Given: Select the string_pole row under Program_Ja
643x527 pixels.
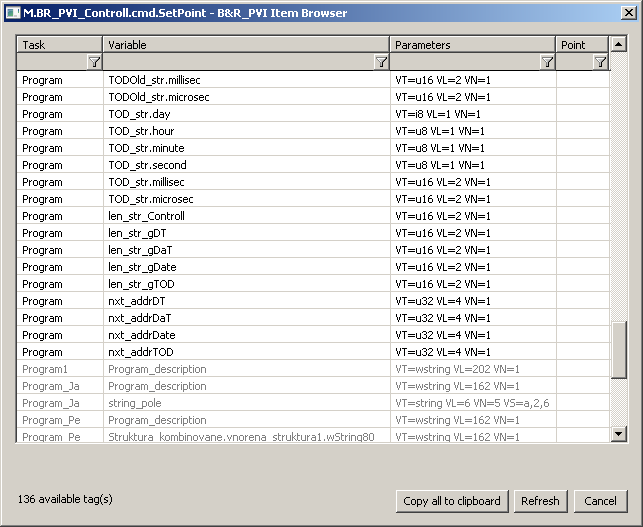Looking at the screenshot, I should click(x=246, y=403).
